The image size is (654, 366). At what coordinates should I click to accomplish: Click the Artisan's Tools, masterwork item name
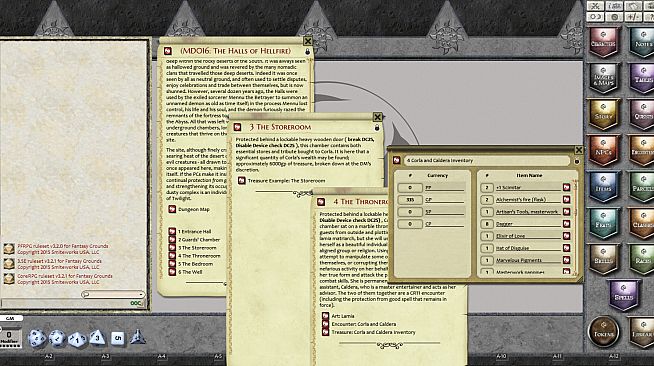[527, 212]
